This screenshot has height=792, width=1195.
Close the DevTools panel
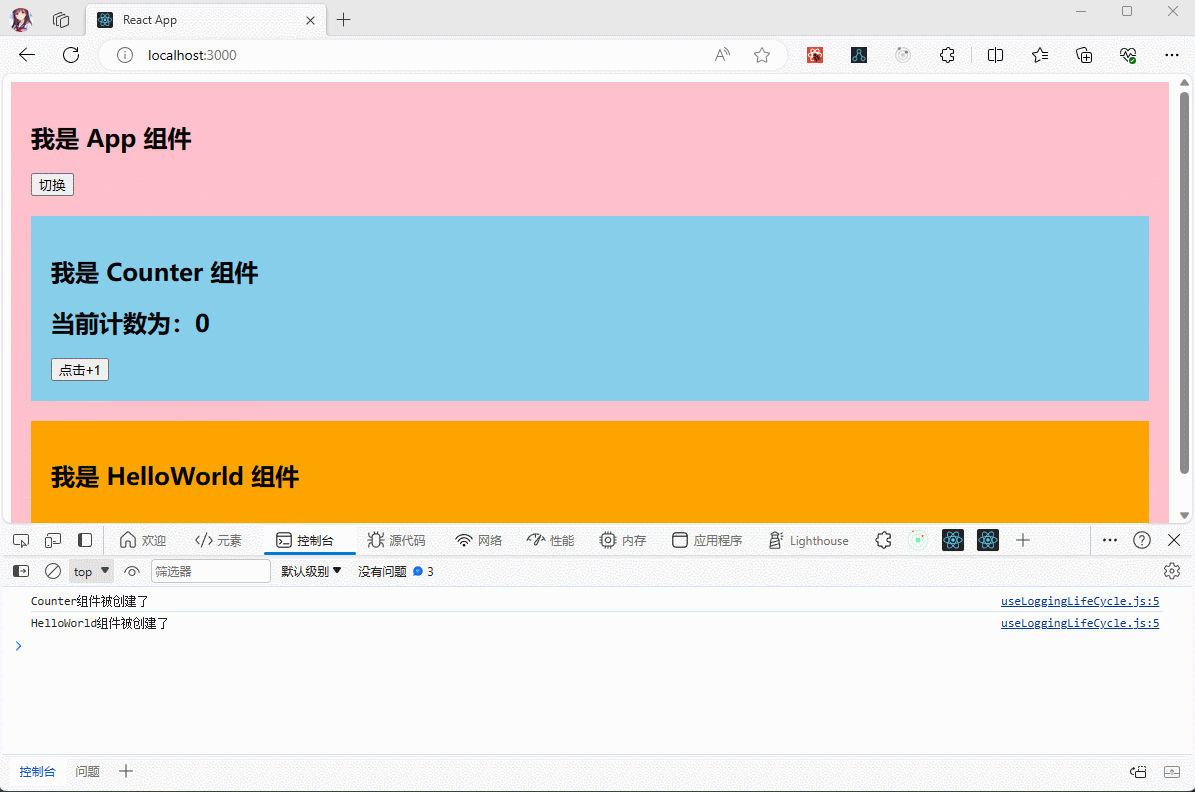coord(1174,540)
